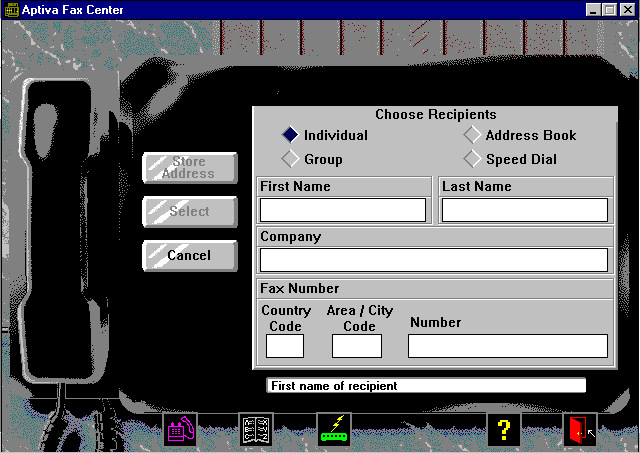Click the Aptiva Fax Center title bar icon
Image resolution: width=640 pixels, height=453 pixels.
[x=9, y=9]
